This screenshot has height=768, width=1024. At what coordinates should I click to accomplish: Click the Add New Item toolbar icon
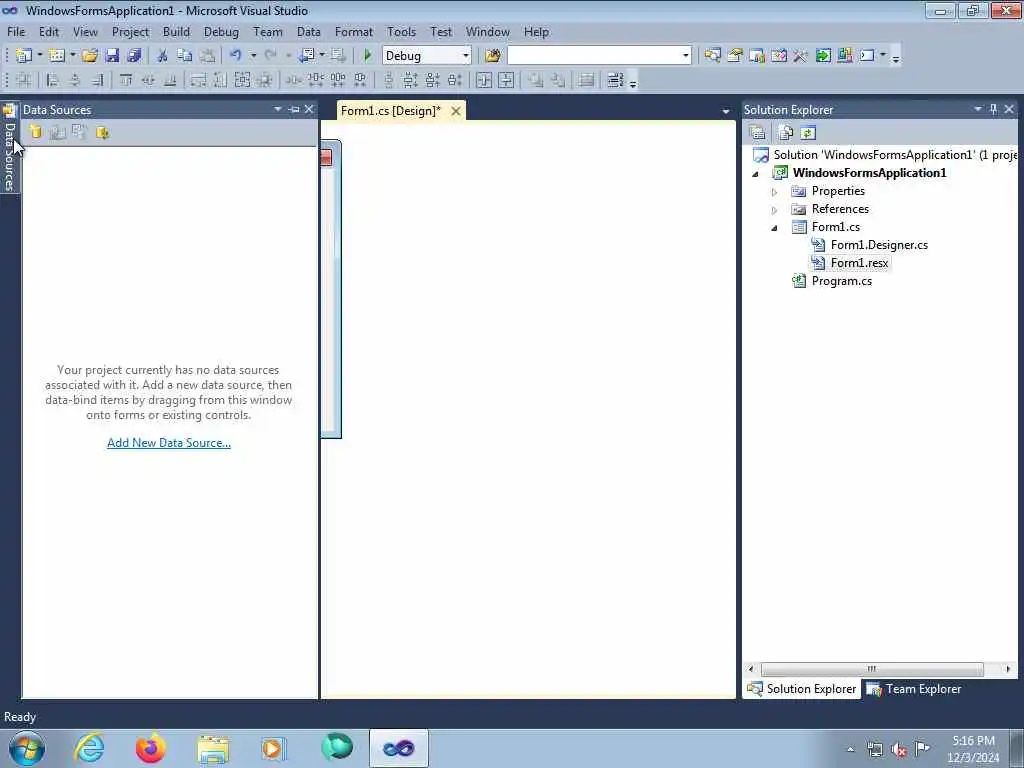(57, 56)
